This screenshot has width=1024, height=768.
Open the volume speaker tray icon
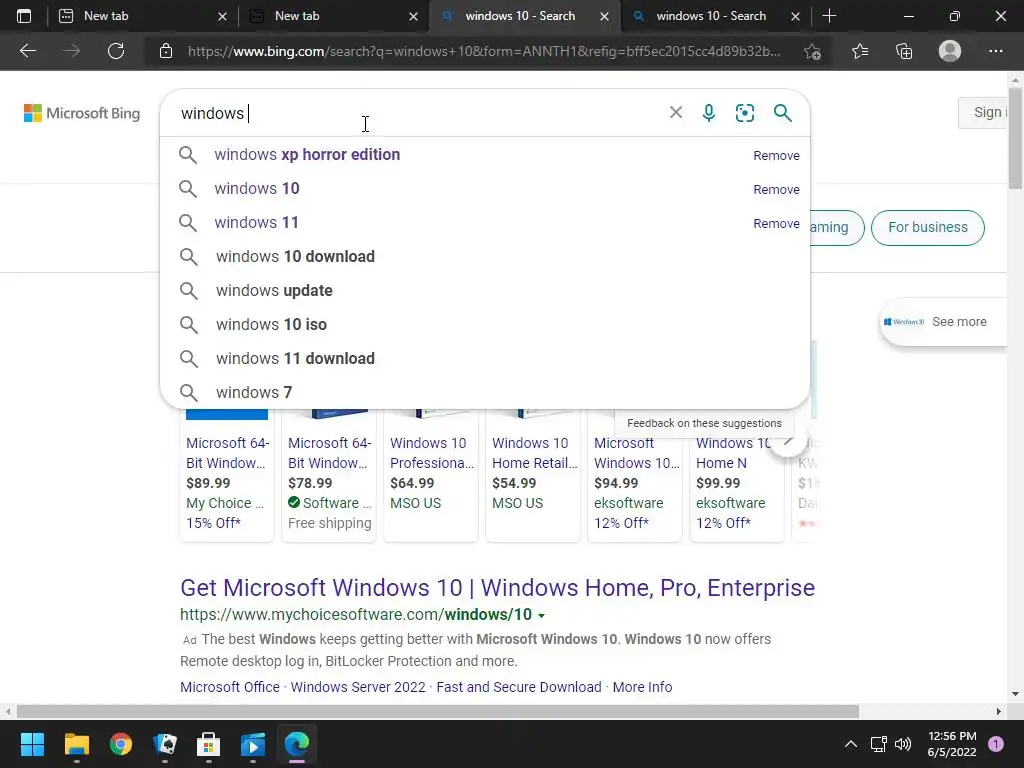pos(903,744)
